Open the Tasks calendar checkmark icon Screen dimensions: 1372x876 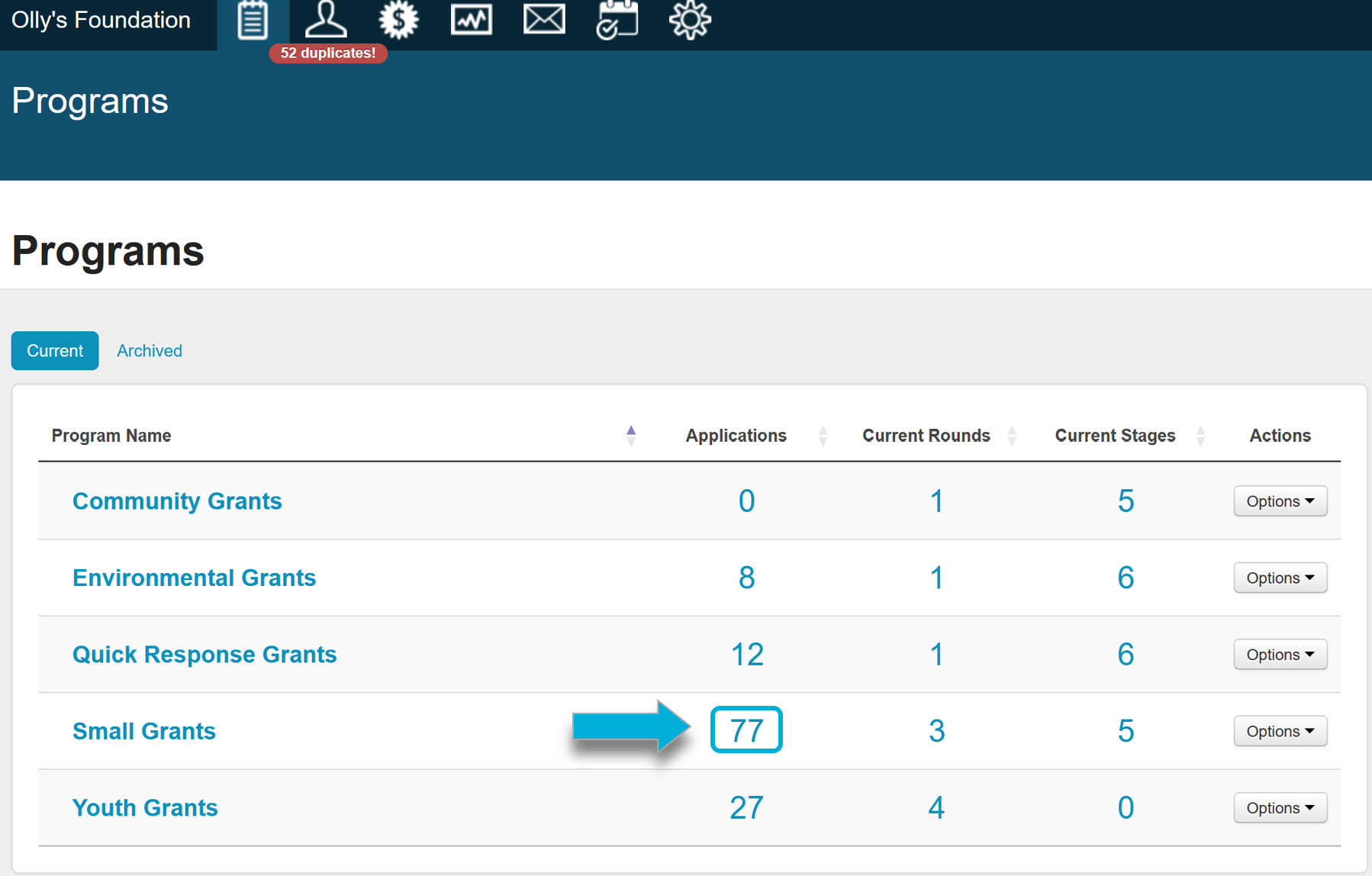(x=617, y=21)
